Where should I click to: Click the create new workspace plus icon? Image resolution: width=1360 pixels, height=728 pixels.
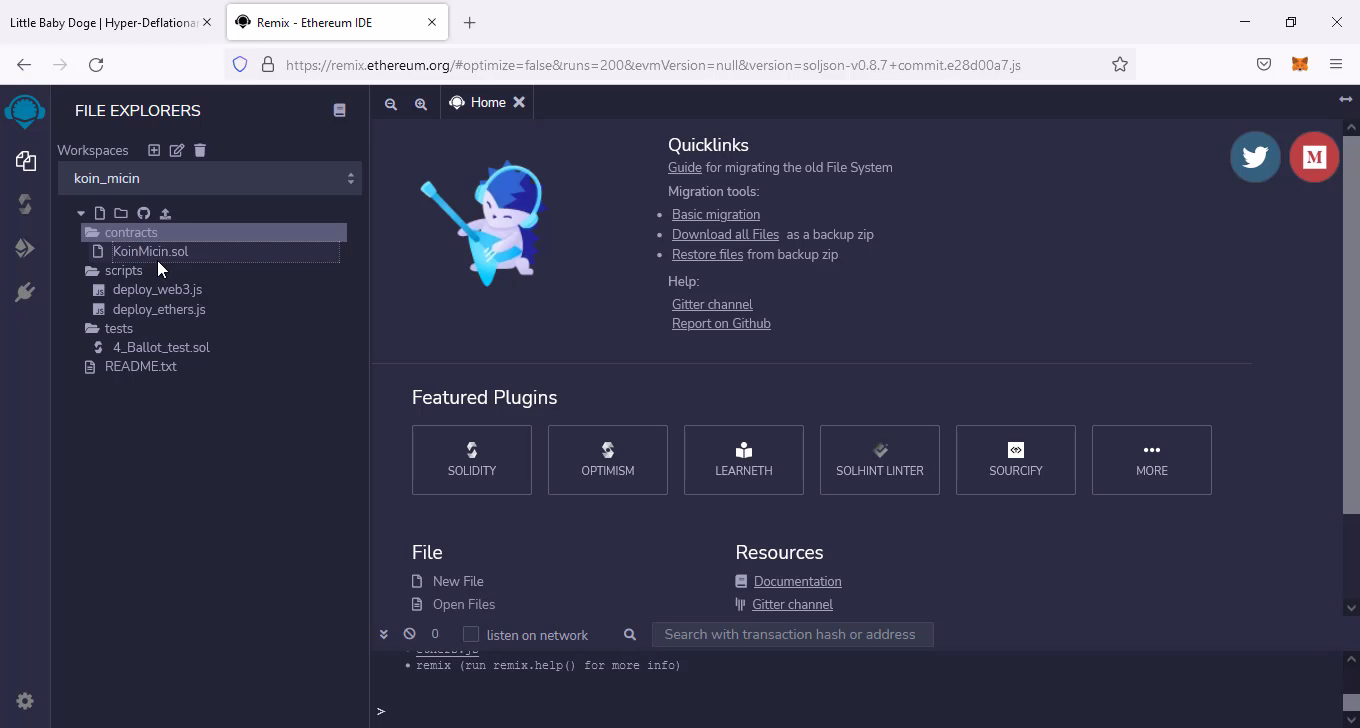click(x=154, y=150)
